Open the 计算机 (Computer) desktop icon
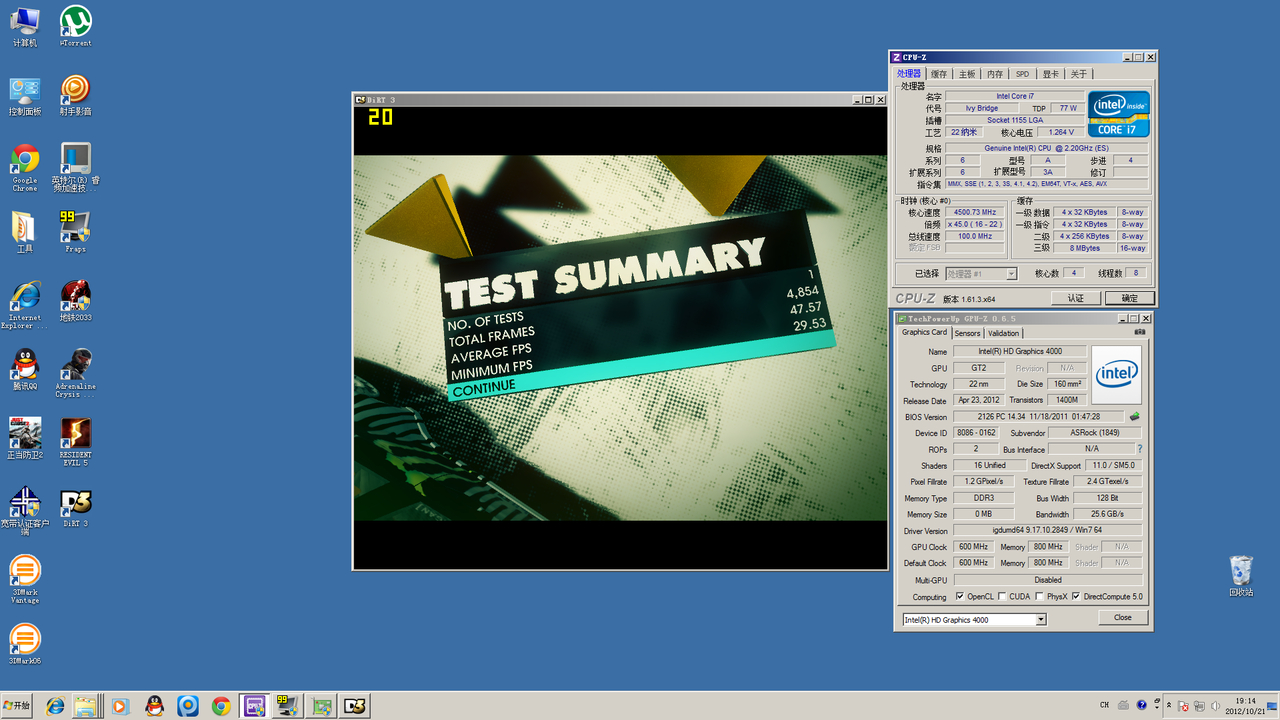 tap(25, 26)
